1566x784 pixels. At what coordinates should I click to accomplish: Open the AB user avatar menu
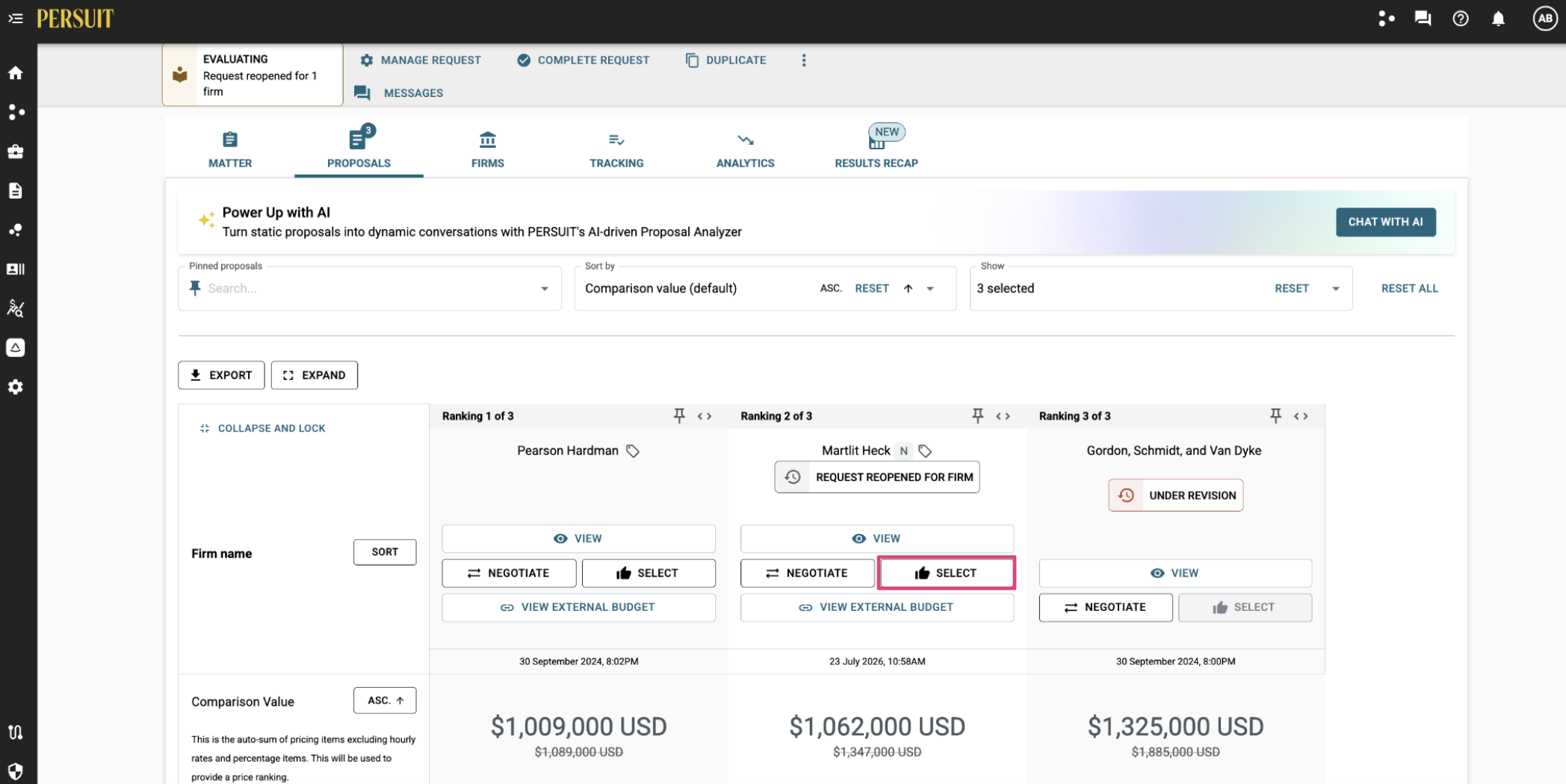(x=1544, y=19)
